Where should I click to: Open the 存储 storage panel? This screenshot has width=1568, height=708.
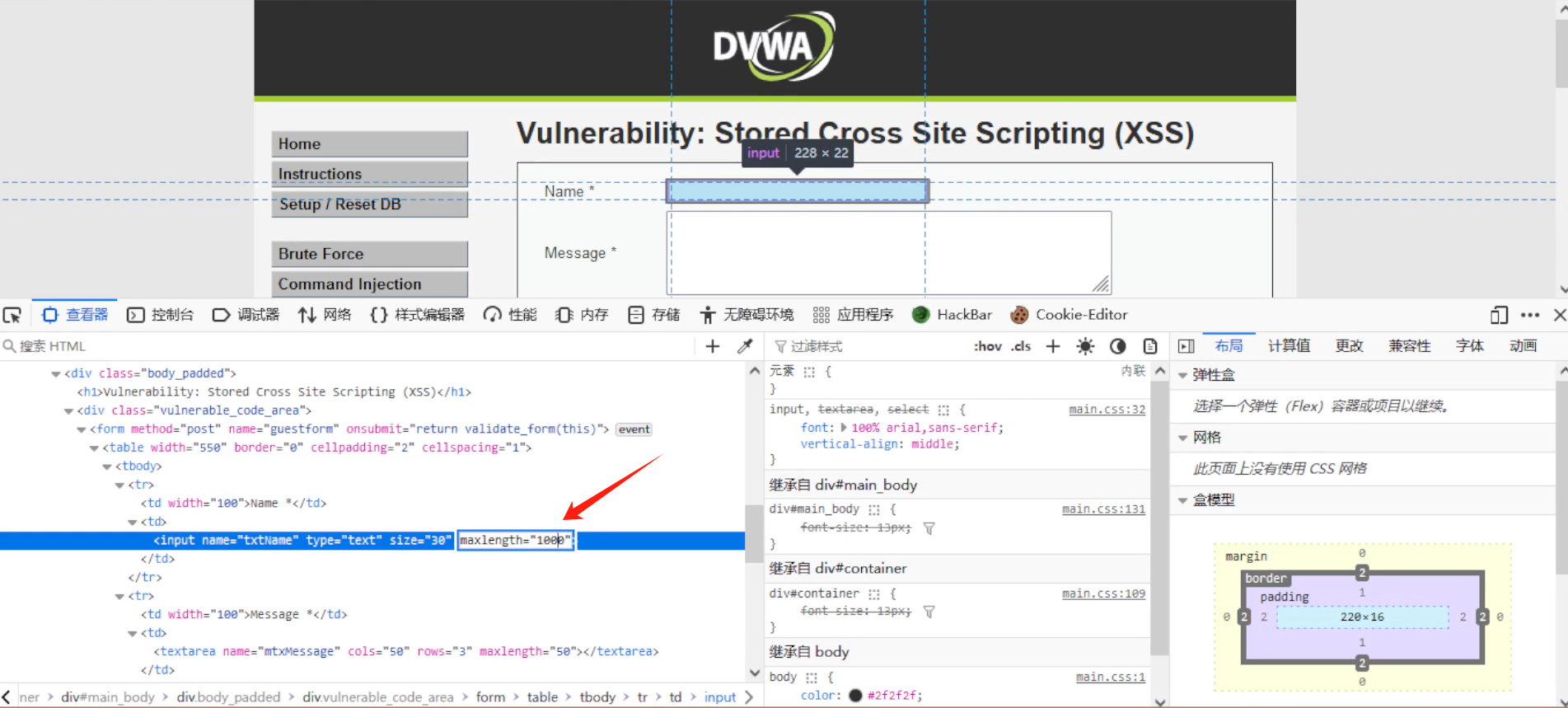point(653,315)
